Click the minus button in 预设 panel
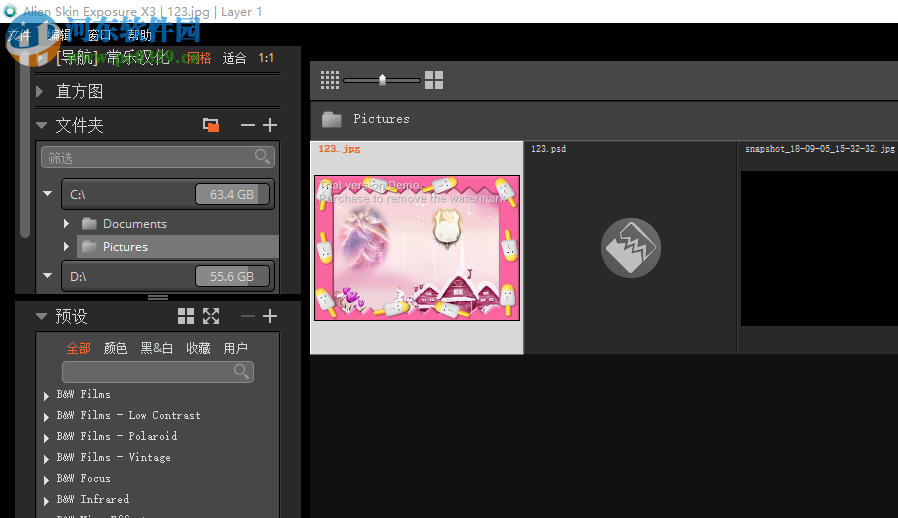Viewport: 898px width, 518px height. pyautogui.click(x=247, y=316)
